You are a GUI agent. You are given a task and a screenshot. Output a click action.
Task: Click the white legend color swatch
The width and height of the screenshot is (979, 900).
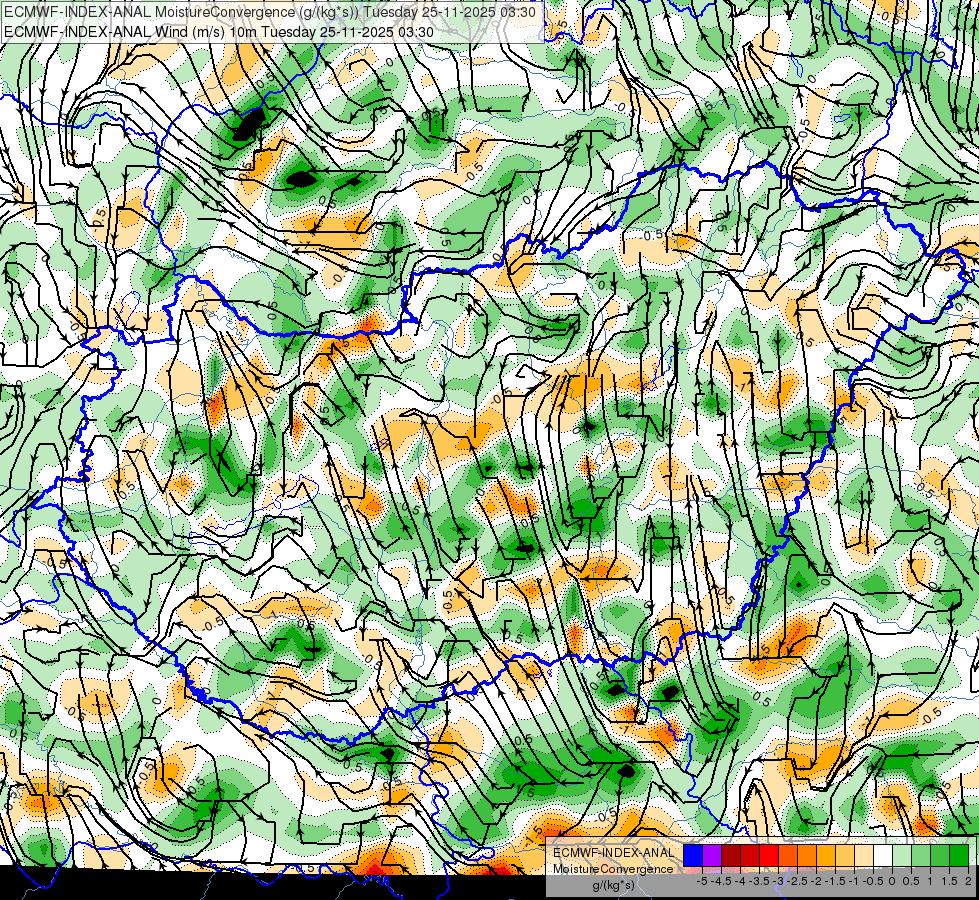883,855
